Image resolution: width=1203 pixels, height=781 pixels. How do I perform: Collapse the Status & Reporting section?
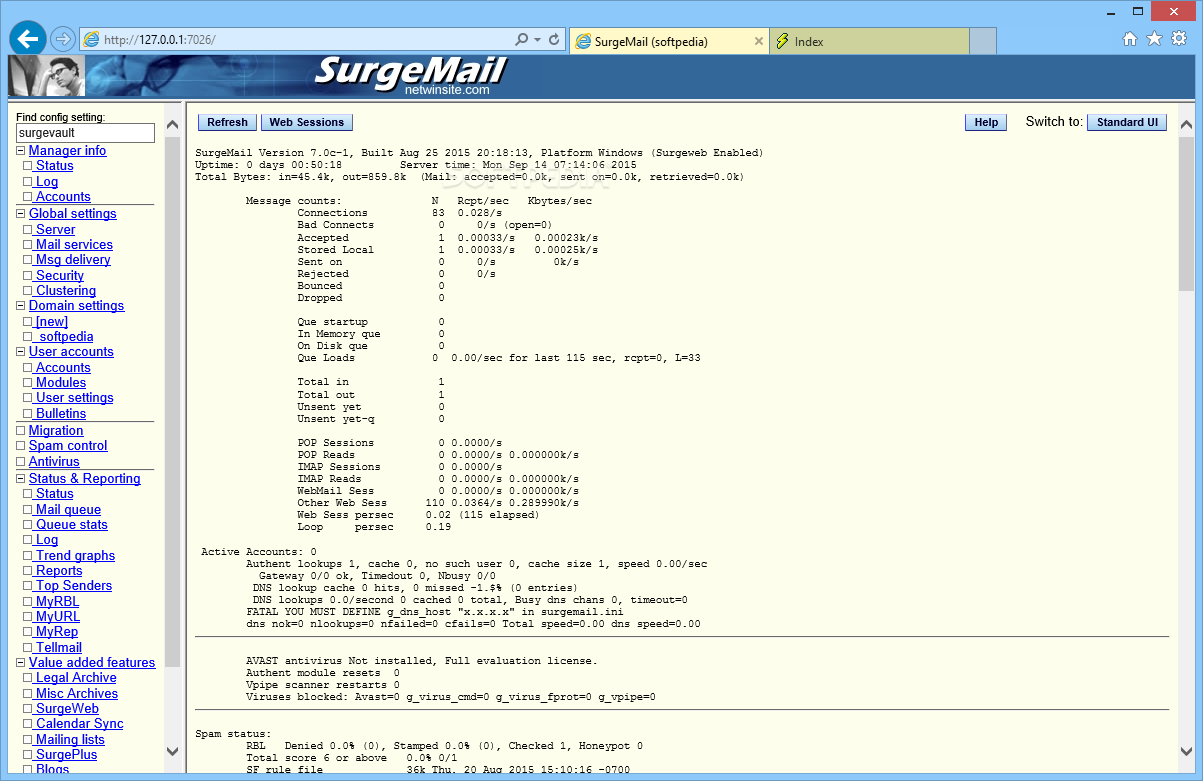(20, 479)
